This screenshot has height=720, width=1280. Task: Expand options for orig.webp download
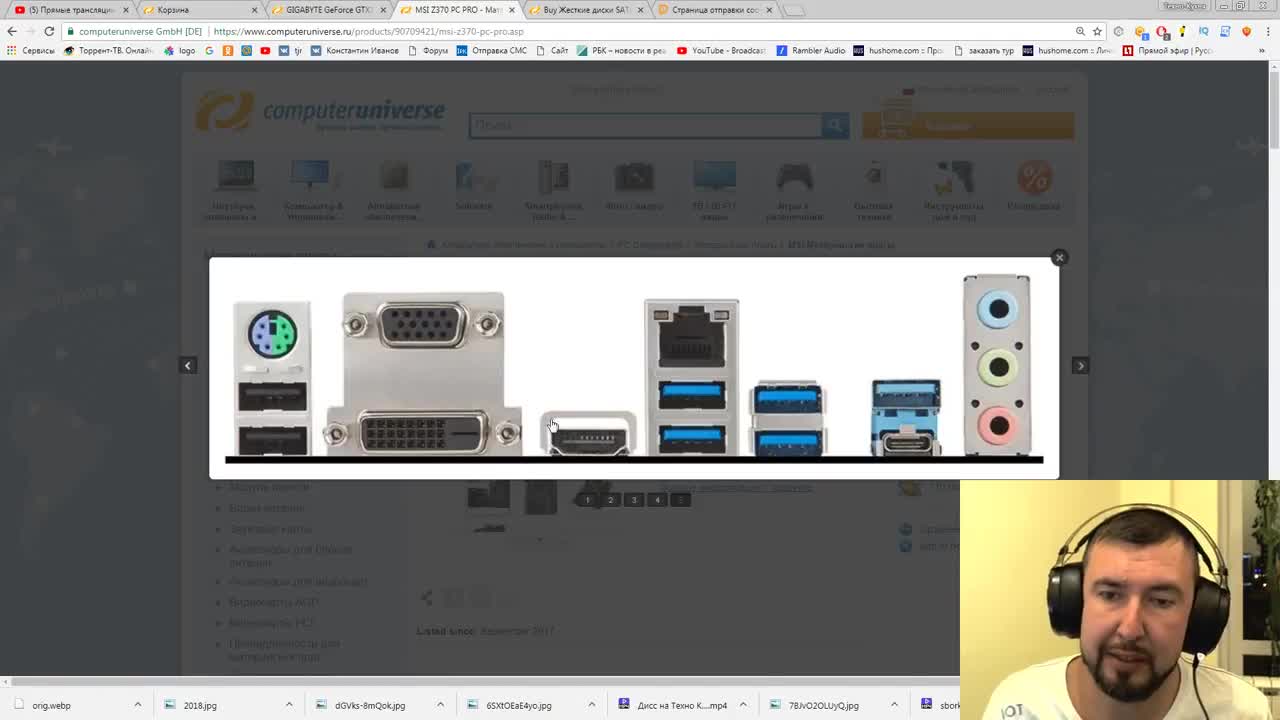(138, 705)
